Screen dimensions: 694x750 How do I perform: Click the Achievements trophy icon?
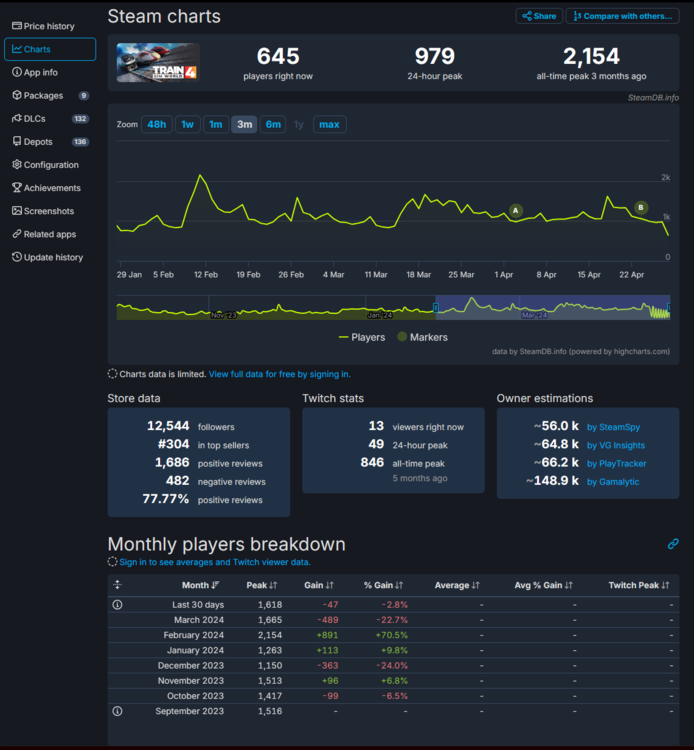click(x=17, y=188)
